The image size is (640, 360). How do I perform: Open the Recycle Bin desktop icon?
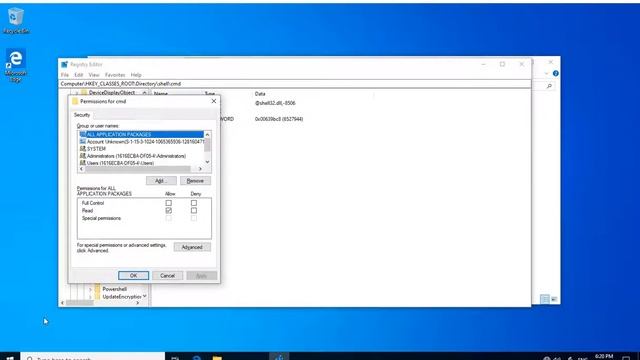16,20
